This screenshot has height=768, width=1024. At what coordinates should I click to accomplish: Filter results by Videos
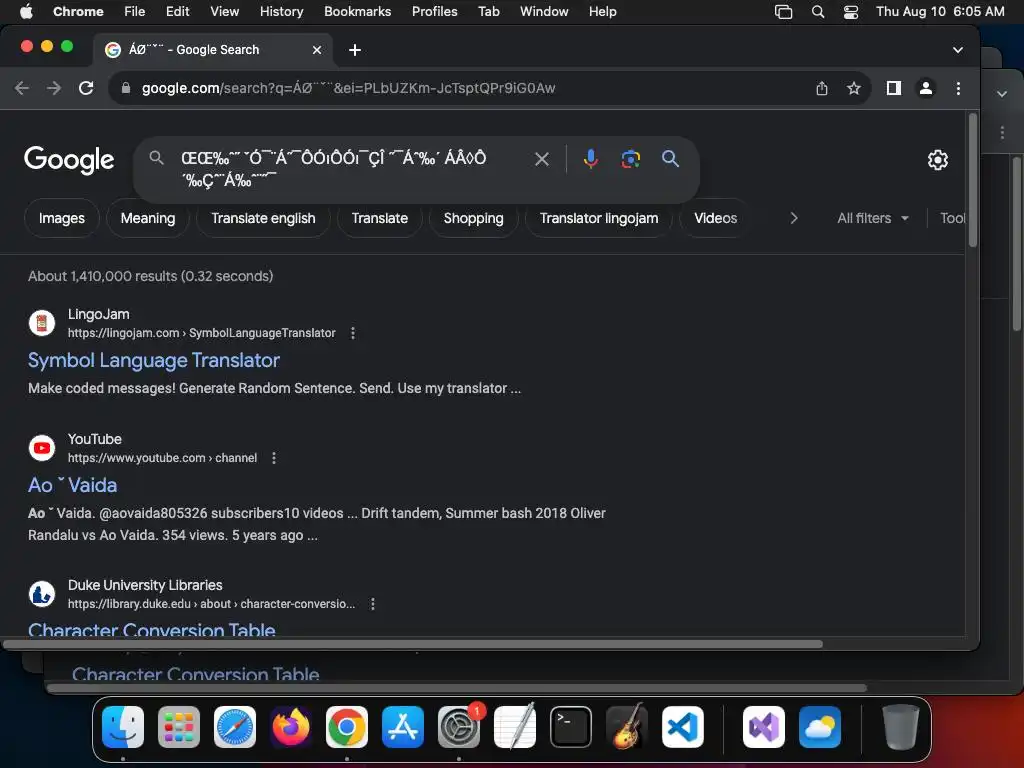[x=715, y=218]
